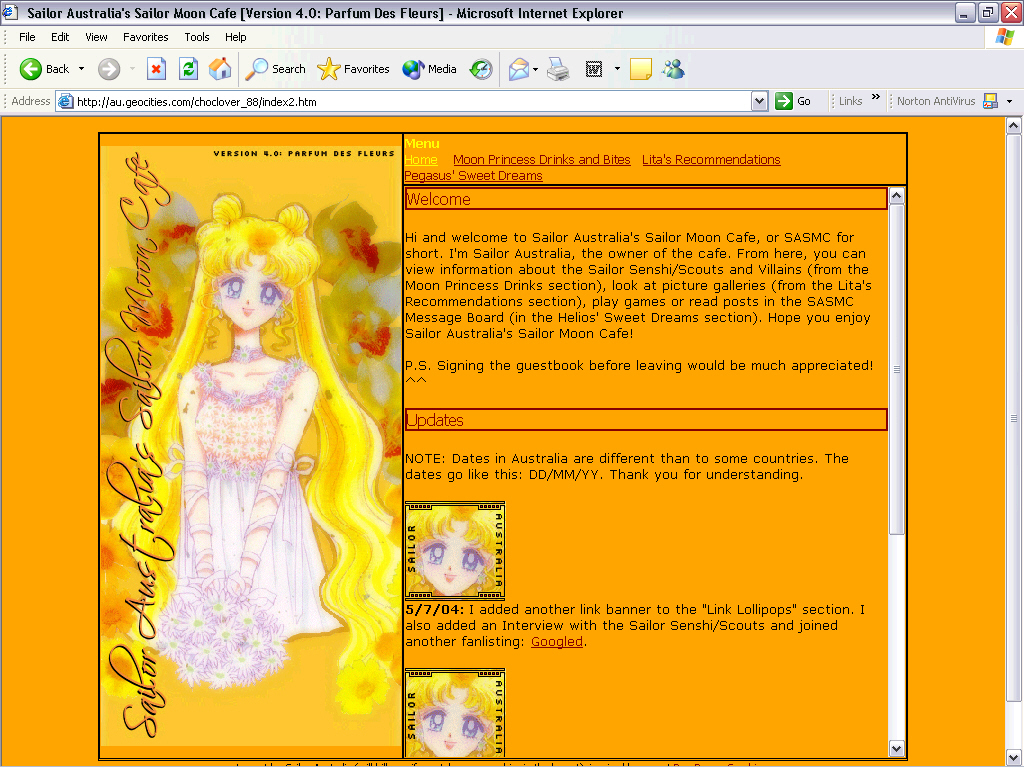Click the Edit with Word icon
The height and width of the screenshot is (768, 1024).
tap(594, 69)
